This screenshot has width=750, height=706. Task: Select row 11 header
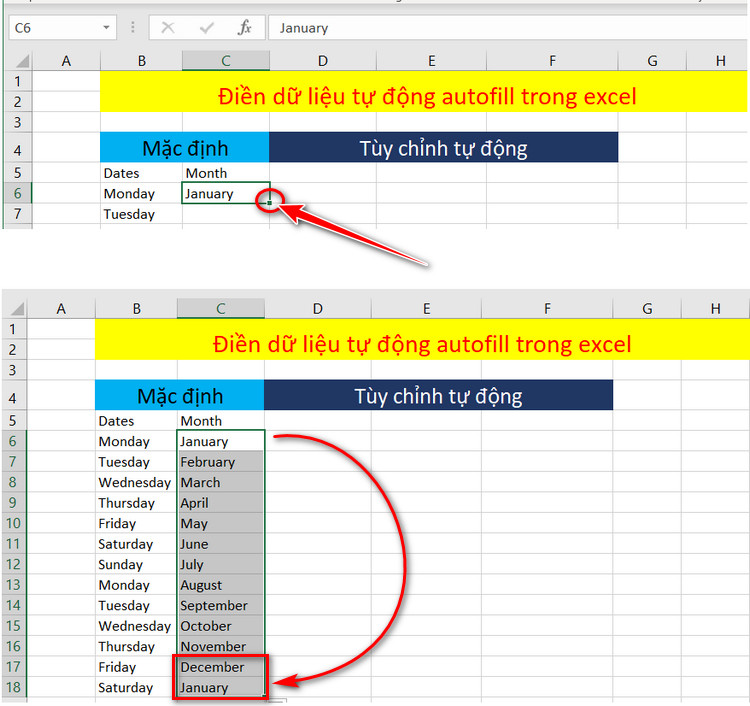coord(13,543)
